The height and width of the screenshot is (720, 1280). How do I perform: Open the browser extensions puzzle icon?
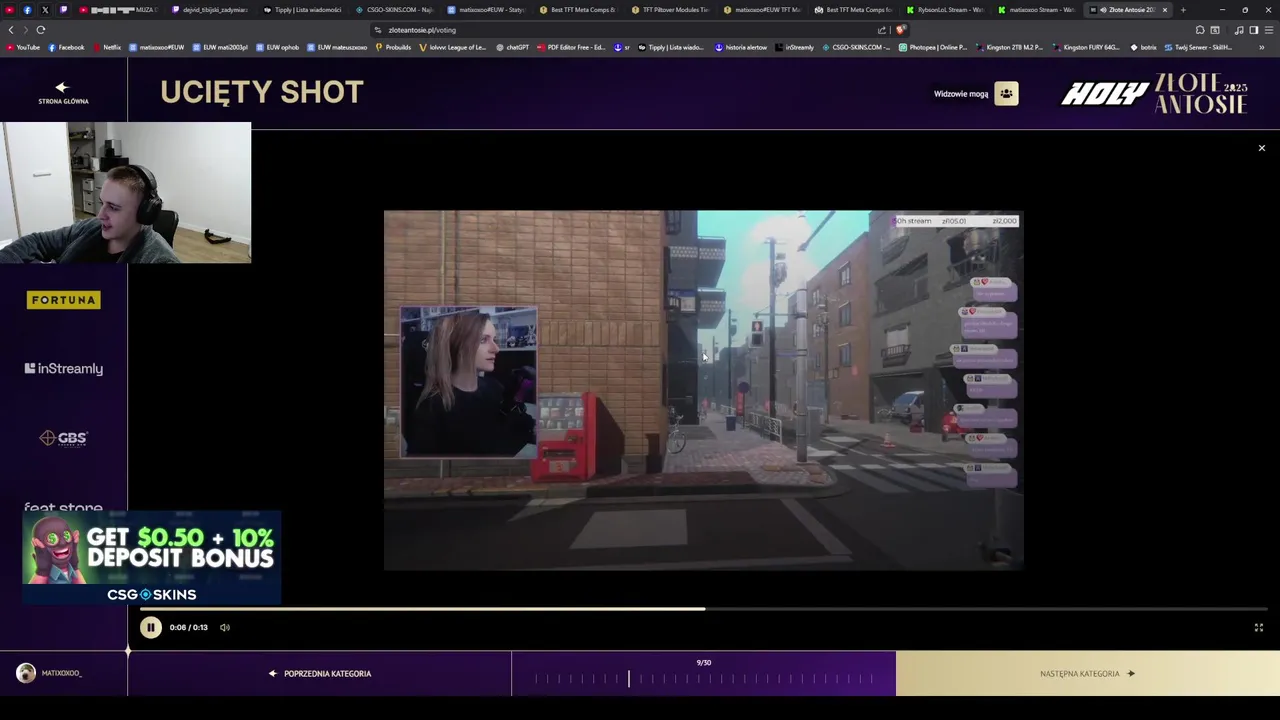click(x=1200, y=30)
